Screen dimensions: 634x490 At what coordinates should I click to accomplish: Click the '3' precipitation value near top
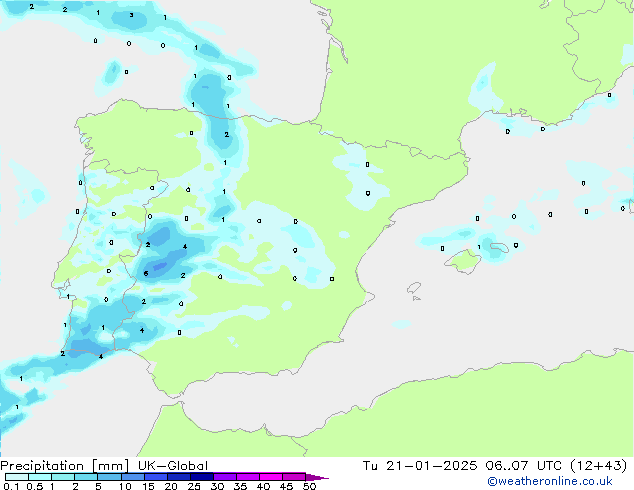pos(131,15)
